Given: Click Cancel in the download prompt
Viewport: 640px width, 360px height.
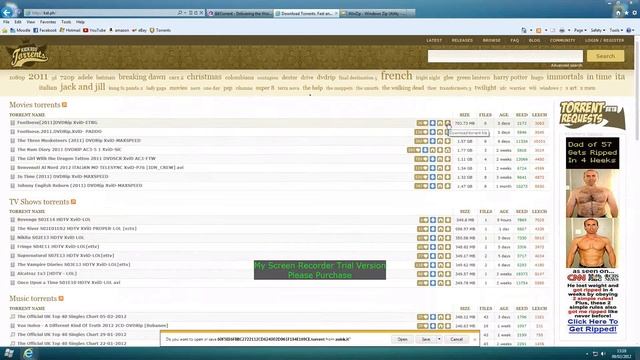Looking at the screenshot, I should pos(456,339).
